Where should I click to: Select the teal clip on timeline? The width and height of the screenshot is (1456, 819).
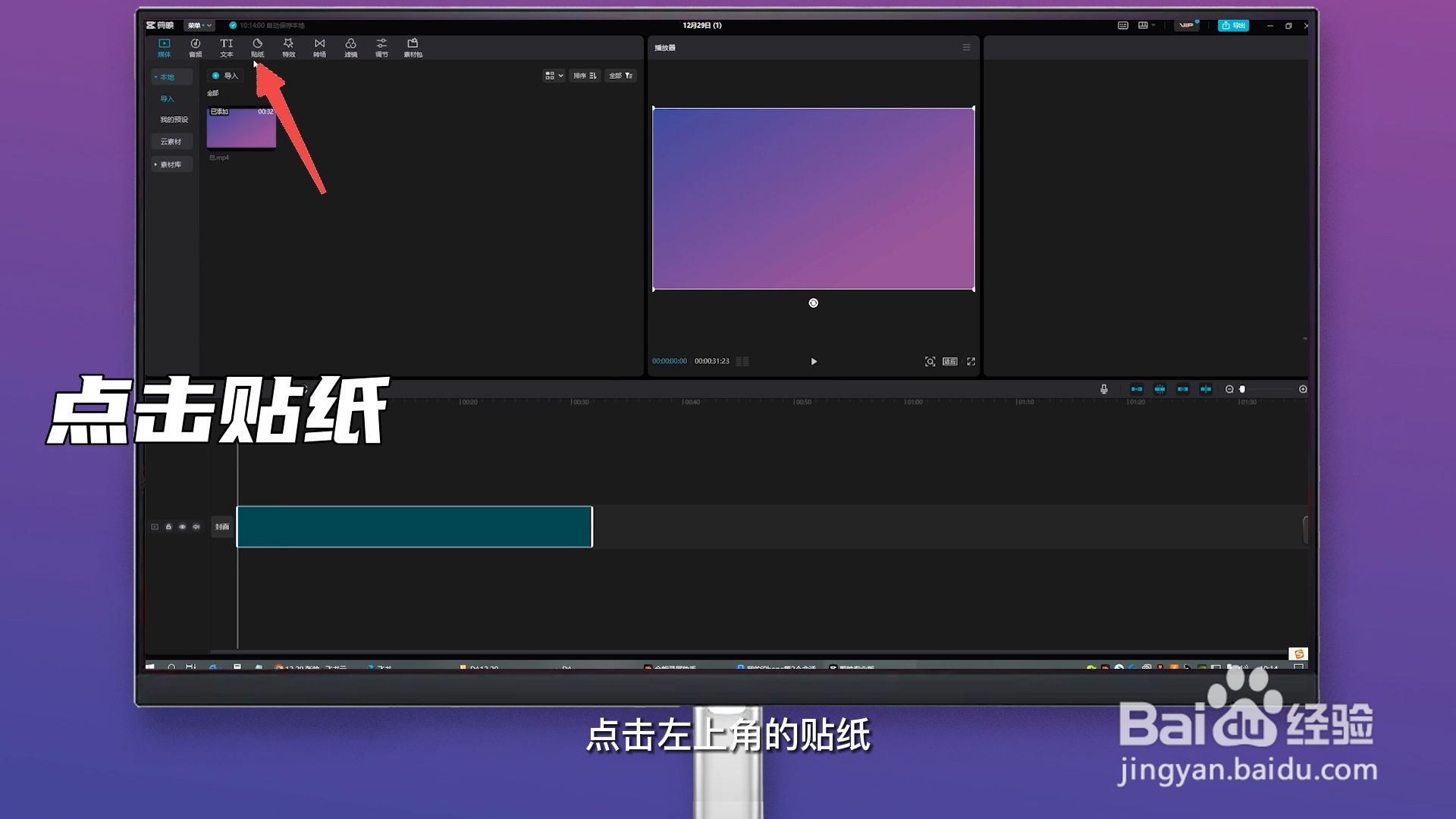coord(414,526)
